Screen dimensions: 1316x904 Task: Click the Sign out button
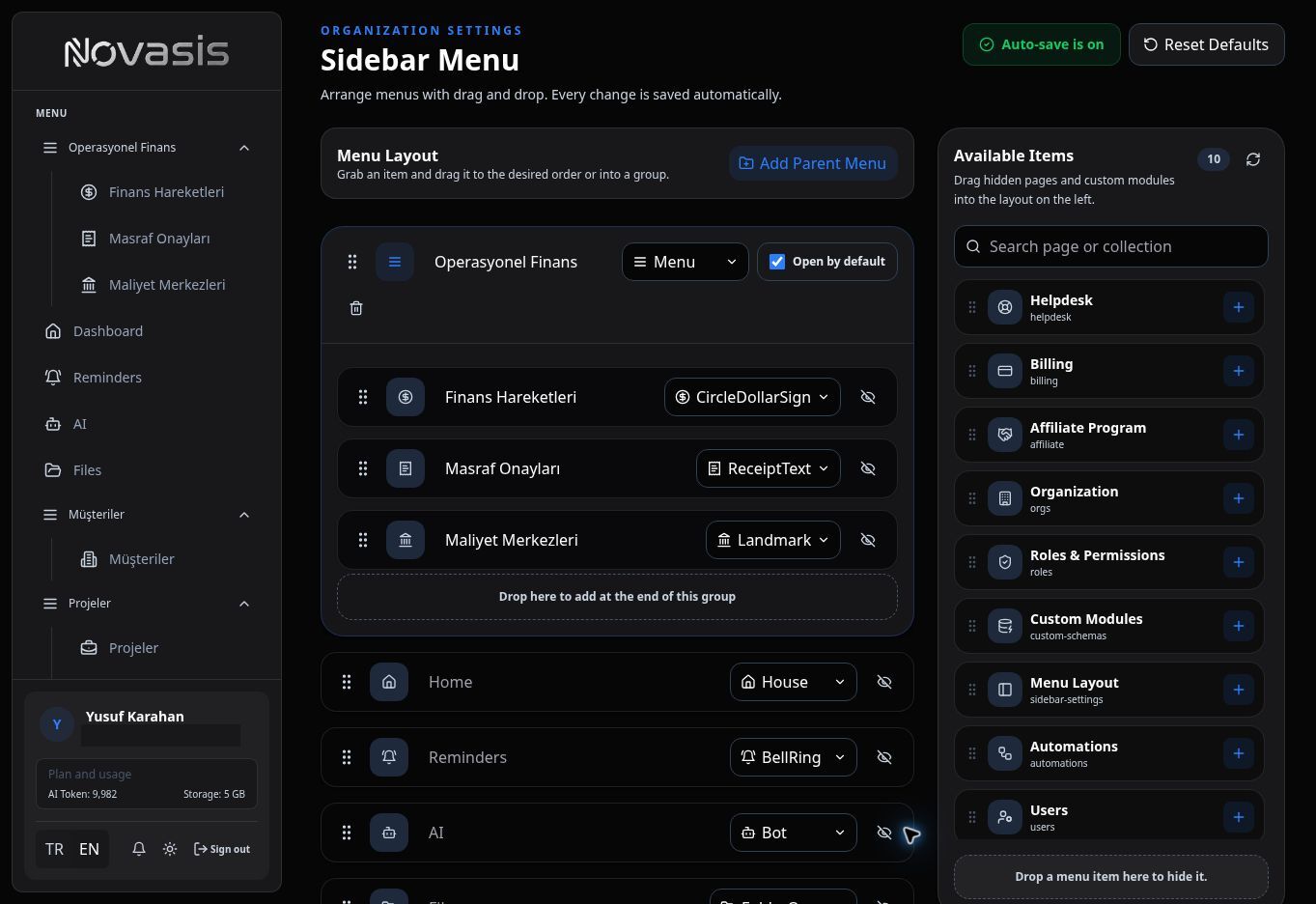coord(222,849)
